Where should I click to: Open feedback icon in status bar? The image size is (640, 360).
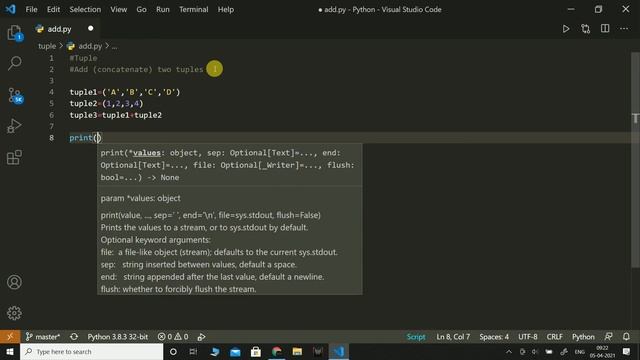coord(608,337)
